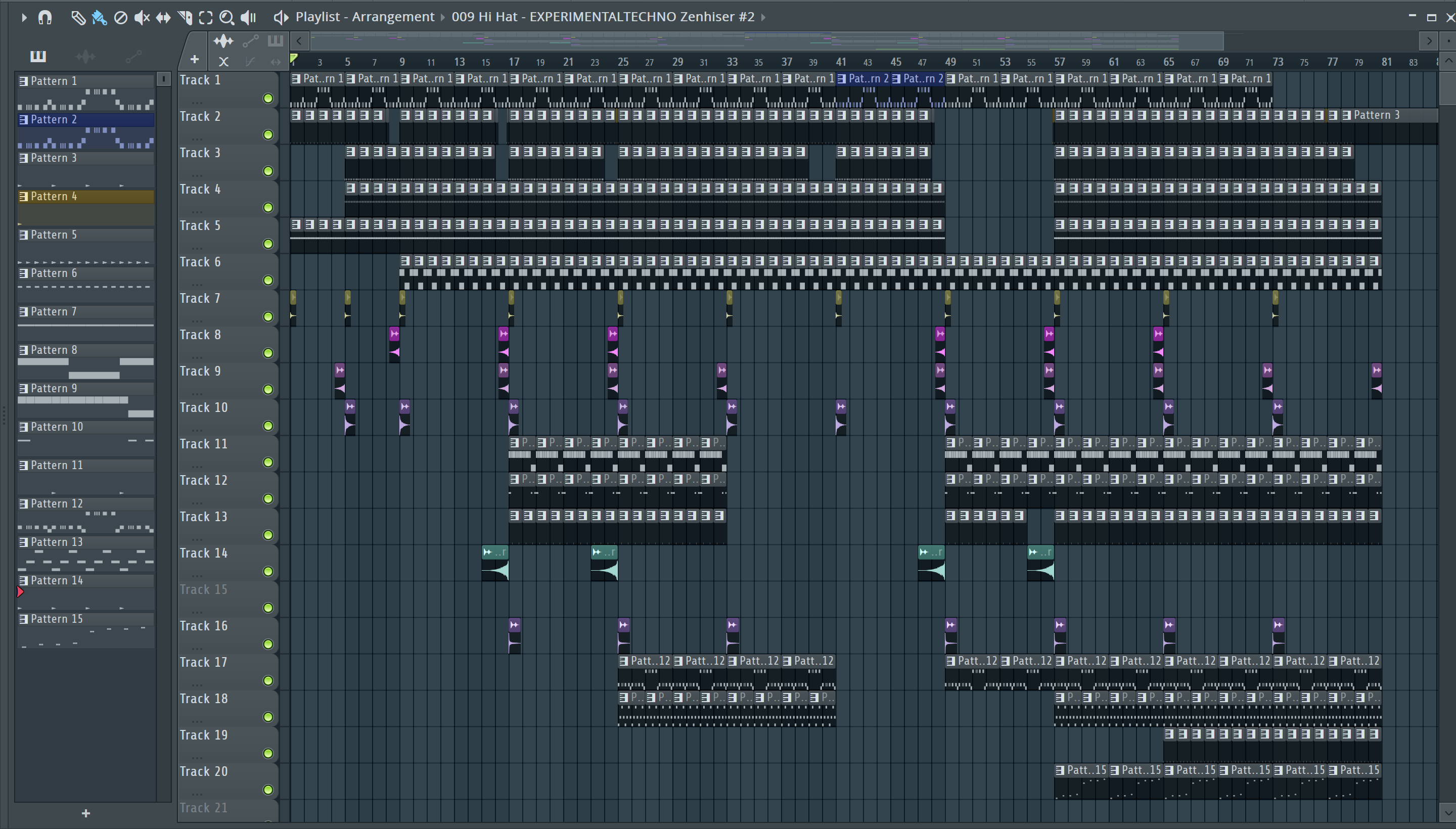Select the Playback speaker tool
The width and height of the screenshot is (1456, 829).
pos(248,18)
